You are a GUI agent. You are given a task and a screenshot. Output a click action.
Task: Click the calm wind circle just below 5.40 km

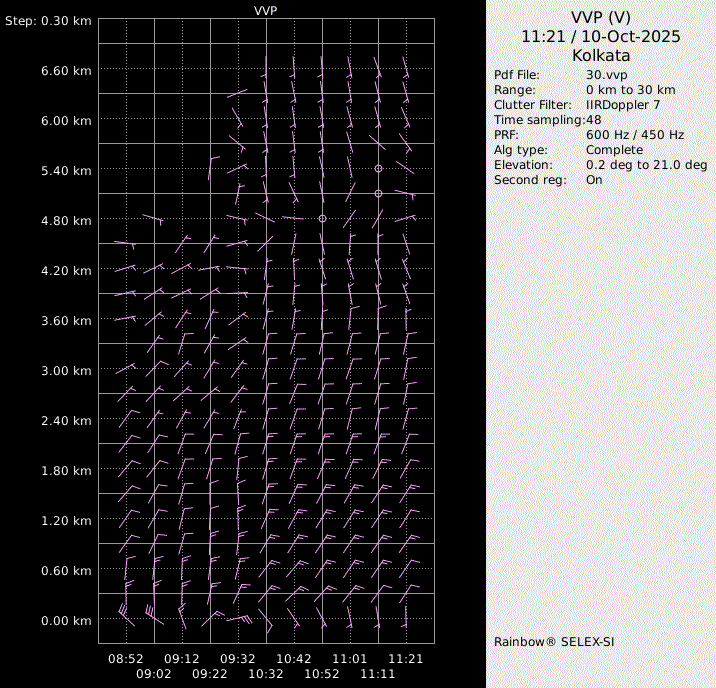point(378,193)
